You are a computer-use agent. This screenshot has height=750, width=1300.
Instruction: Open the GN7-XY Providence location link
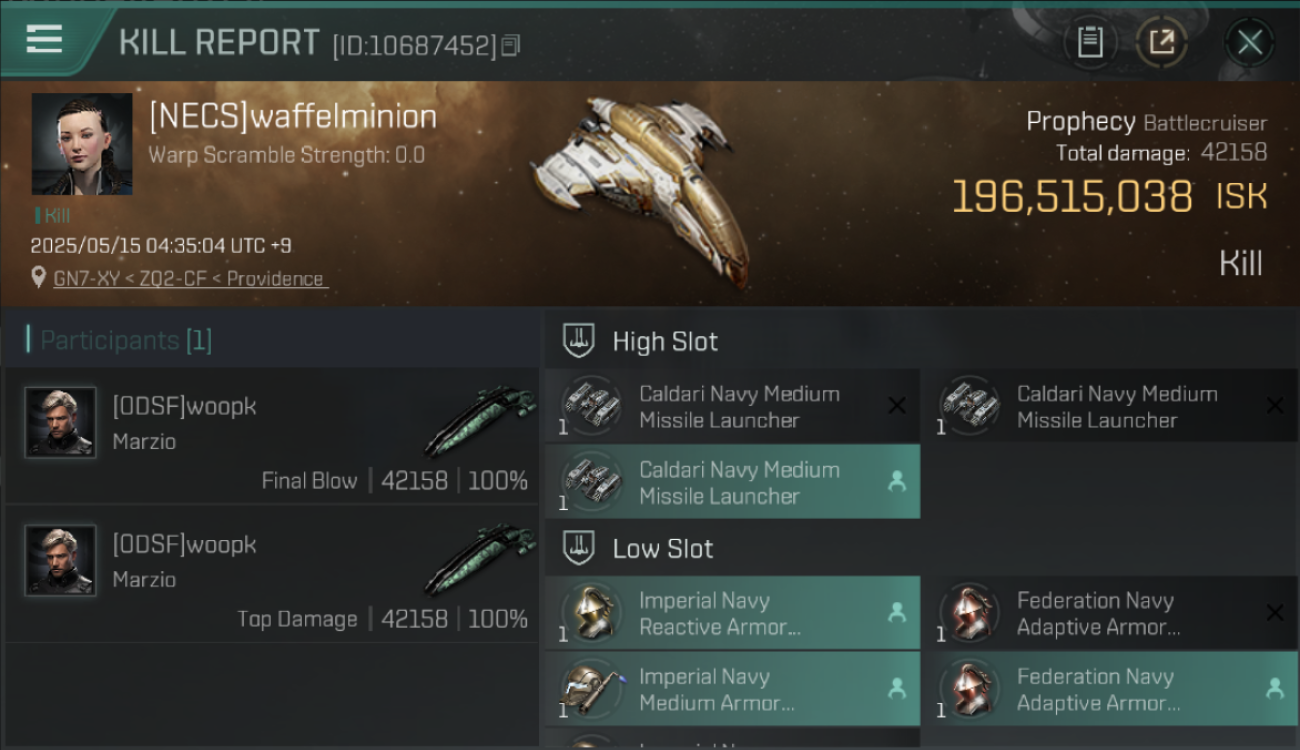pyautogui.click(x=189, y=279)
